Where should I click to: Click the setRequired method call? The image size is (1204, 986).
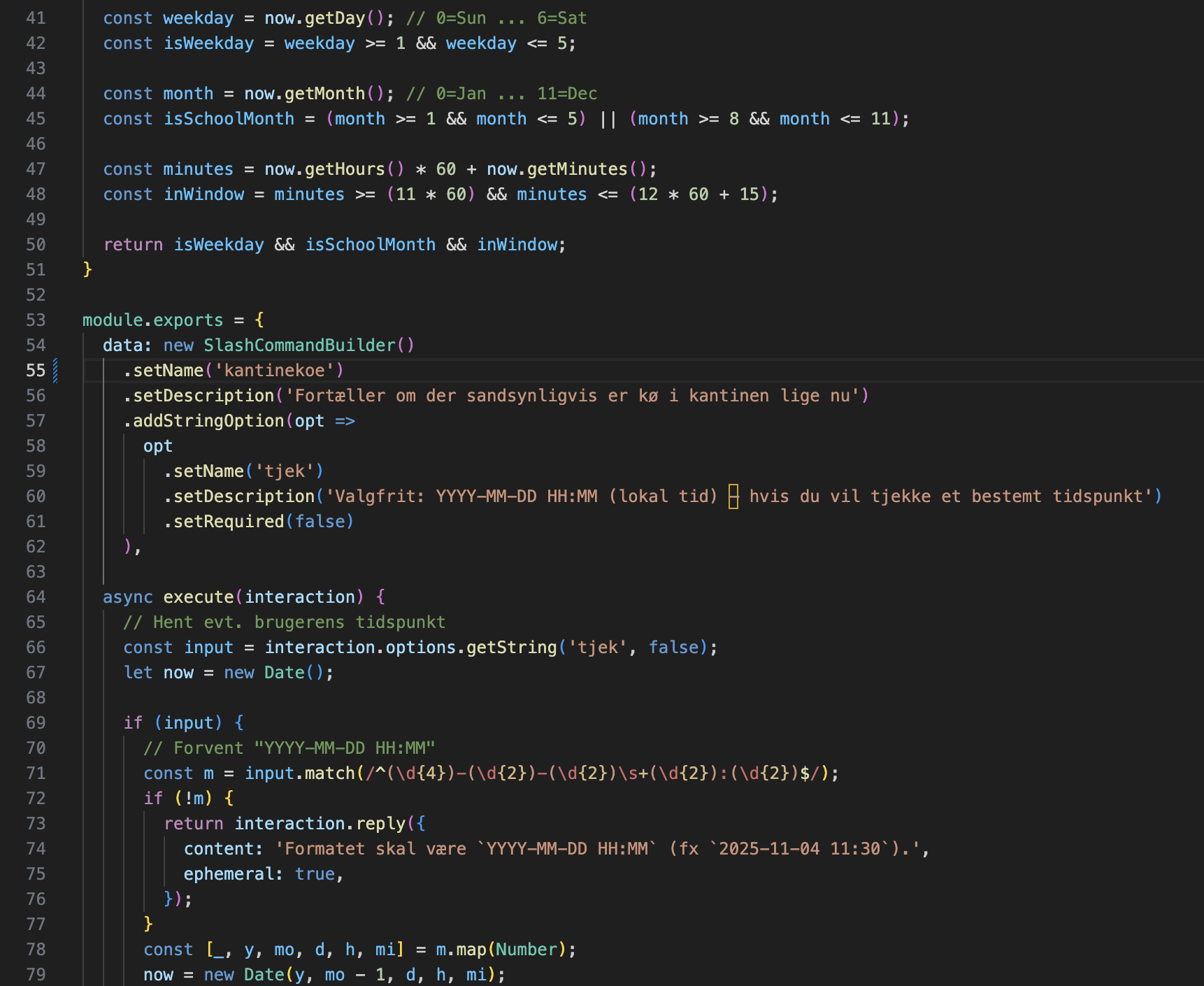[x=229, y=522]
